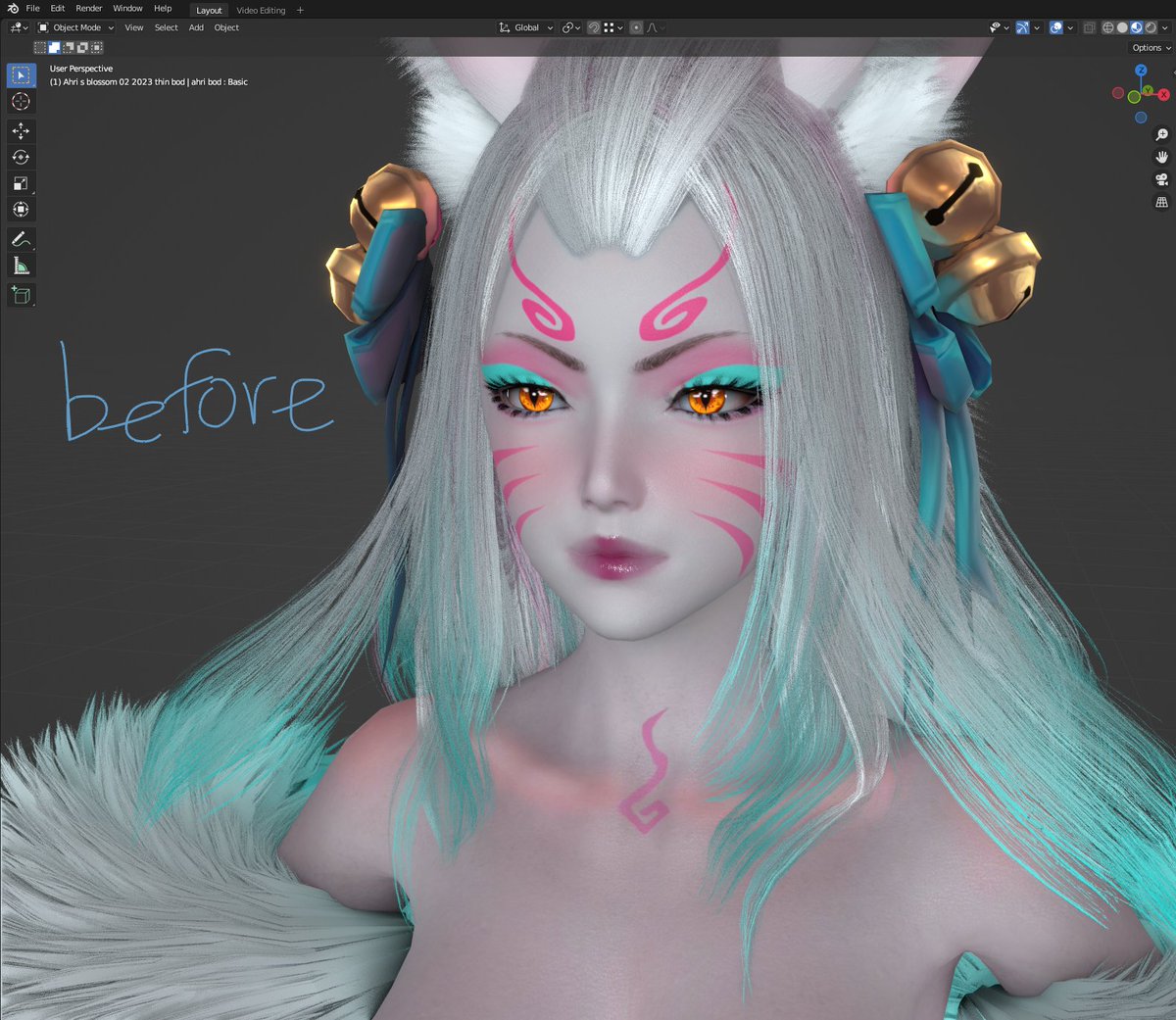The image size is (1176, 1020).
Task: Activate the Annotate tool
Action: 21,238
